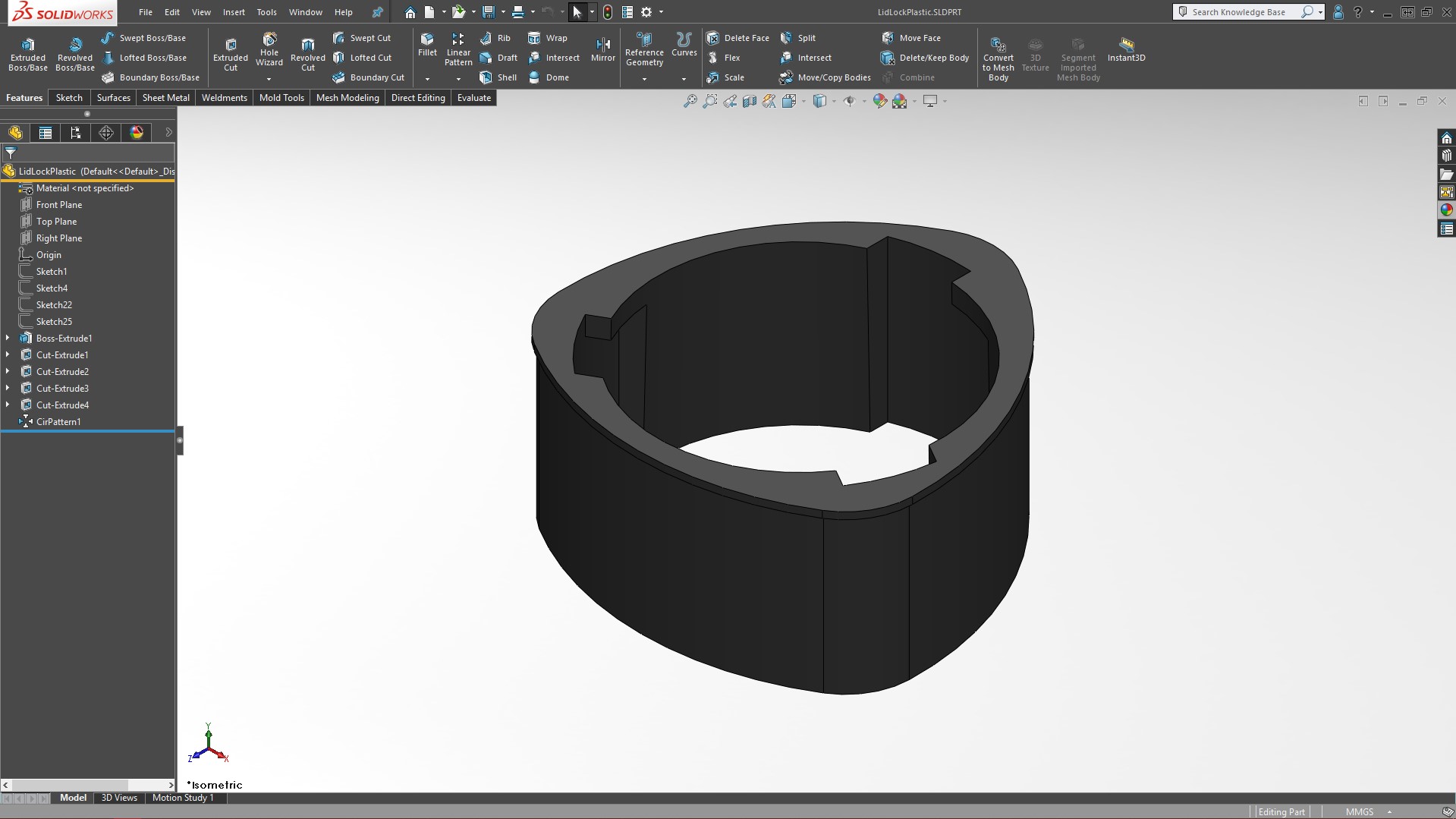1456x819 pixels.
Task: Switch to the Sheet Metal tab
Action: click(x=165, y=98)
